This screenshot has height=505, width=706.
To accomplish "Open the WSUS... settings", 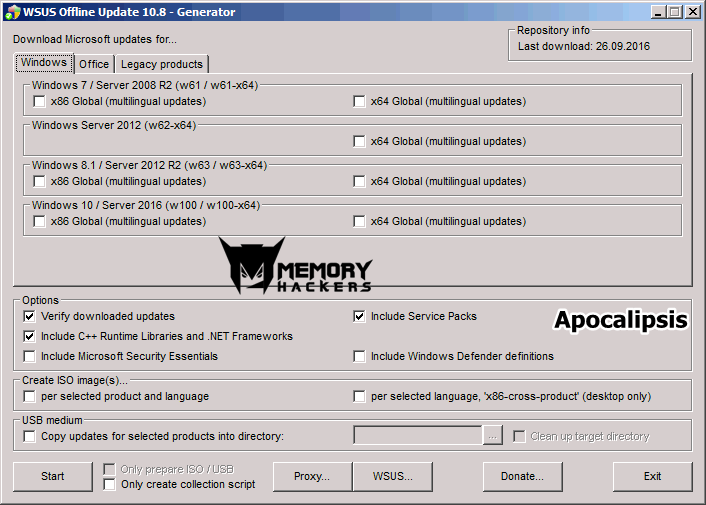I will (393, 476).
